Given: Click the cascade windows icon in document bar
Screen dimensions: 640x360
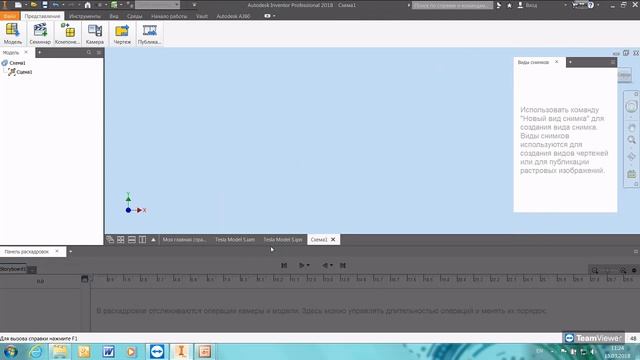Looking at the screenshot, I should pyautogui.click(x=110, y=240).
